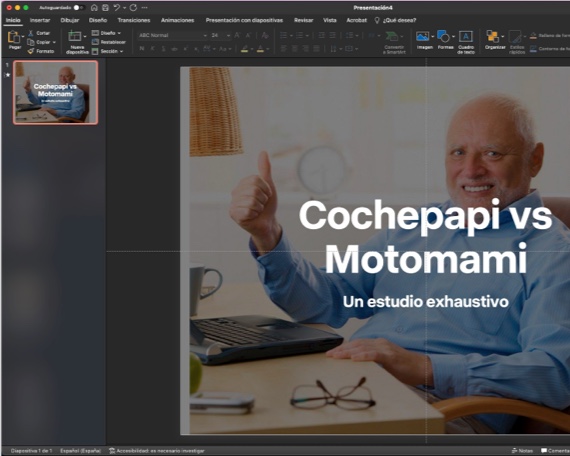Open the Vista tab
The image size is (570, 456).
coord(330,20)
